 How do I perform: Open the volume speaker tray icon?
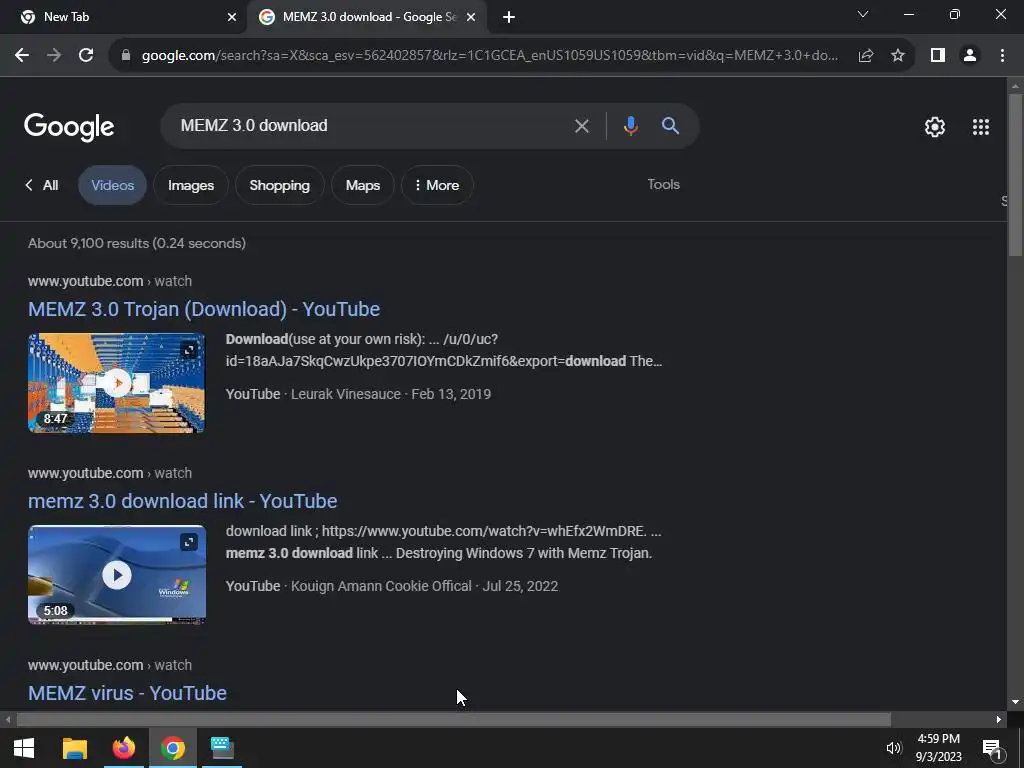point(893,748)
